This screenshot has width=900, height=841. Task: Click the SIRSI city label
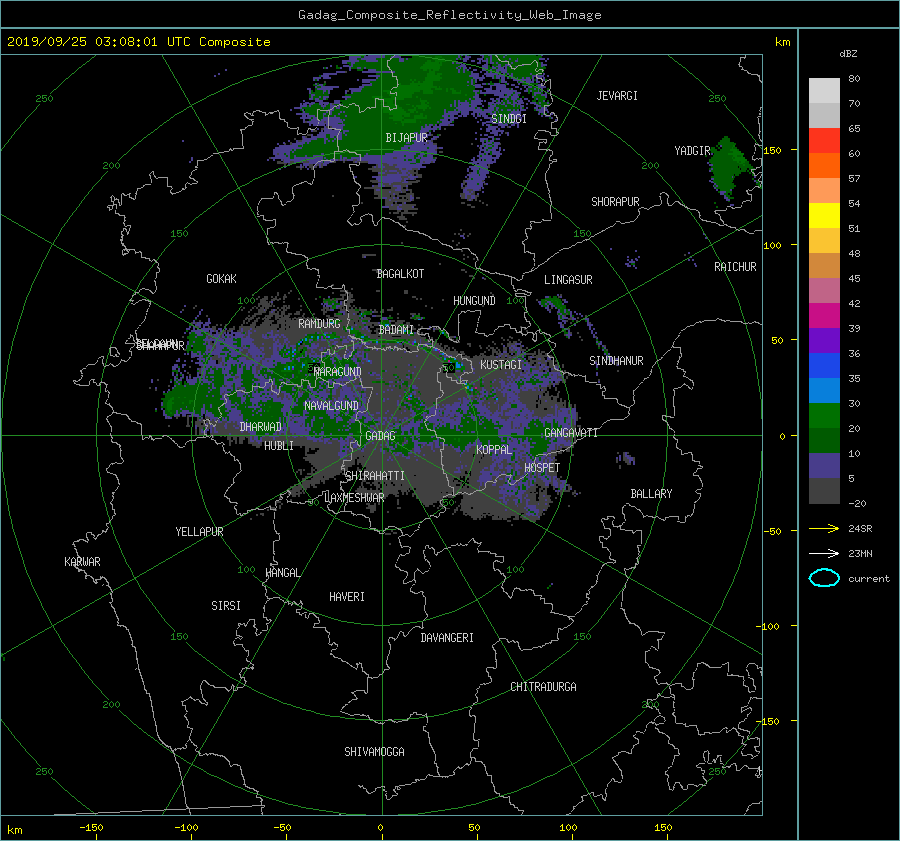click(226, 606)
